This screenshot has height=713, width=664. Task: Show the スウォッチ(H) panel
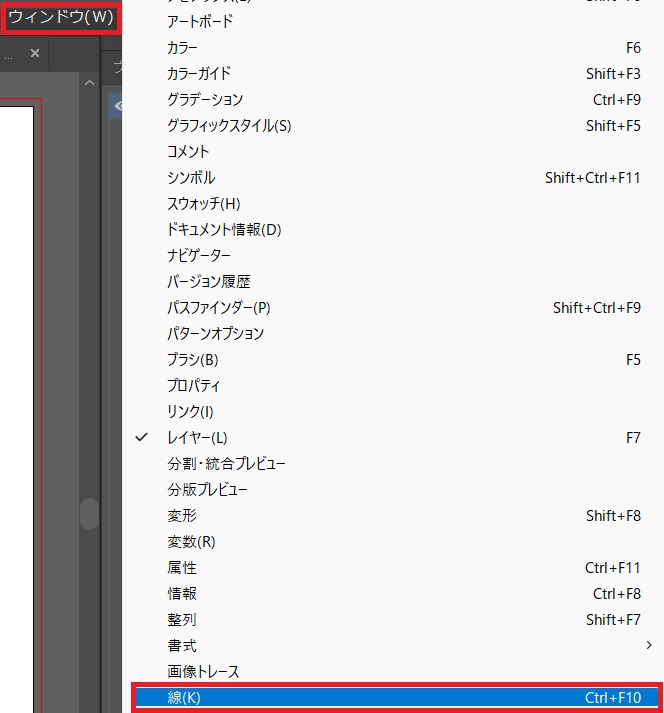[204, 204]
